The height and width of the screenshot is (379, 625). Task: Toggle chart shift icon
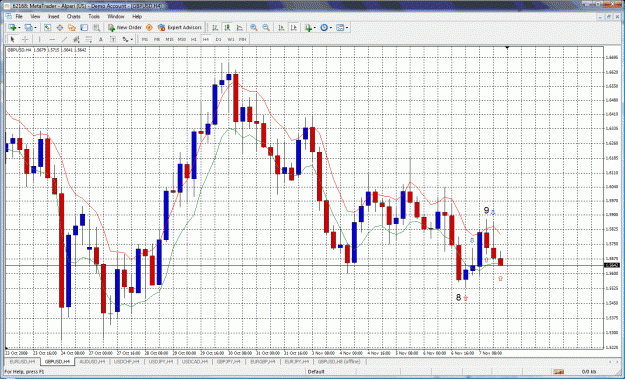[x=294, y=27]
